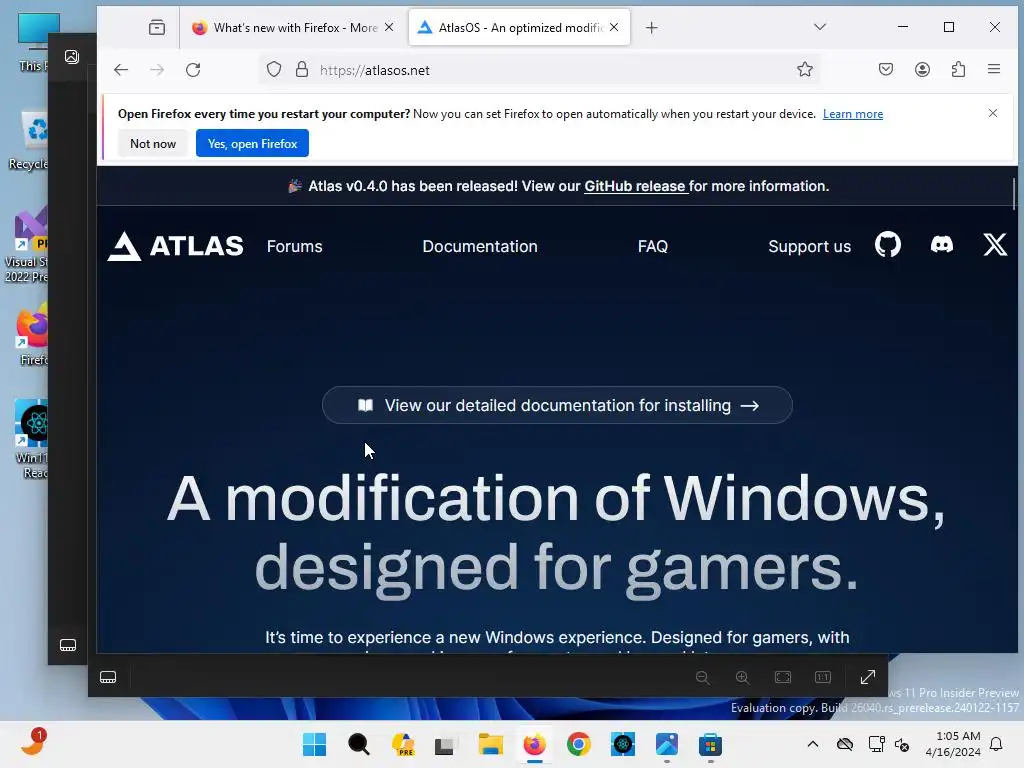Open Microsoft Store from taskbar
This screenshot has width=1024, height=768.
[711, 744]
